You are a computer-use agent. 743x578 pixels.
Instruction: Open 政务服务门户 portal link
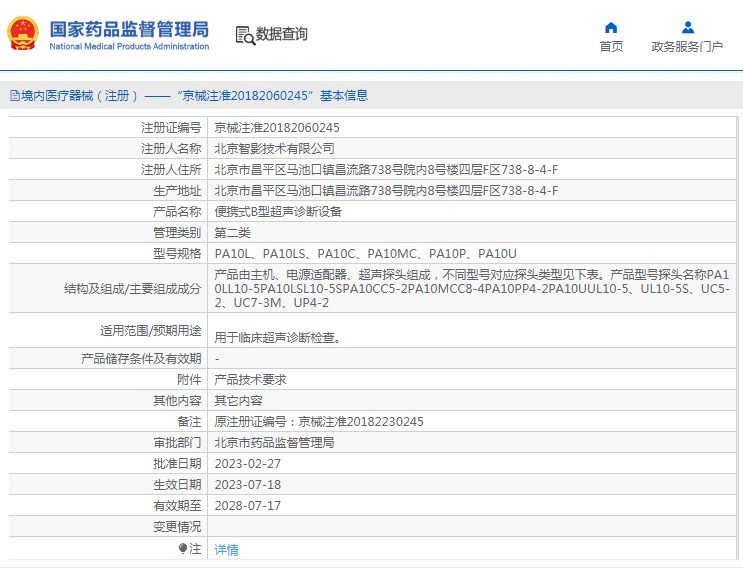(687, 46)
